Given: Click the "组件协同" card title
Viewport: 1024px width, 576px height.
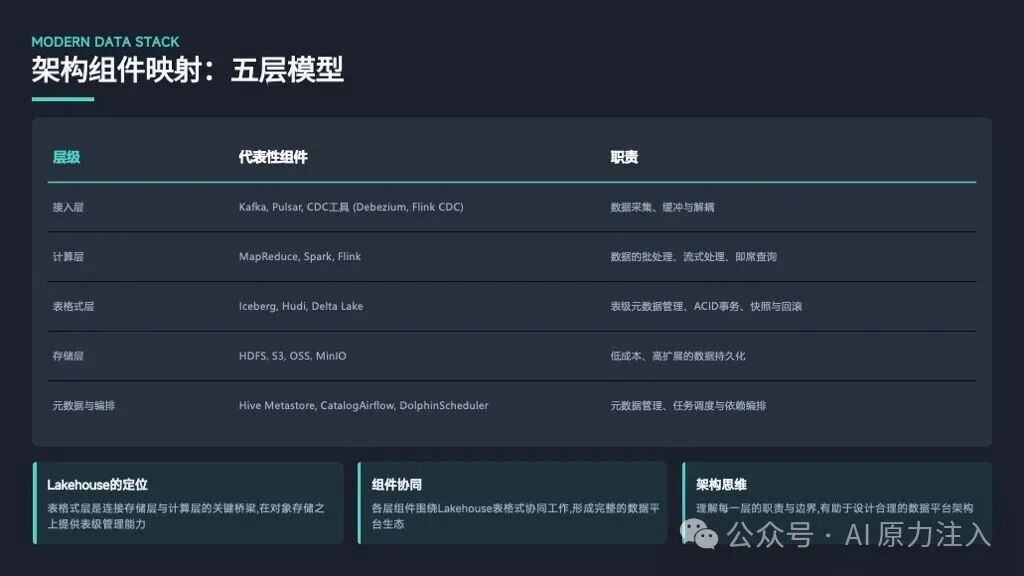Looking at the screenshot, I should (x=396, y=485).
